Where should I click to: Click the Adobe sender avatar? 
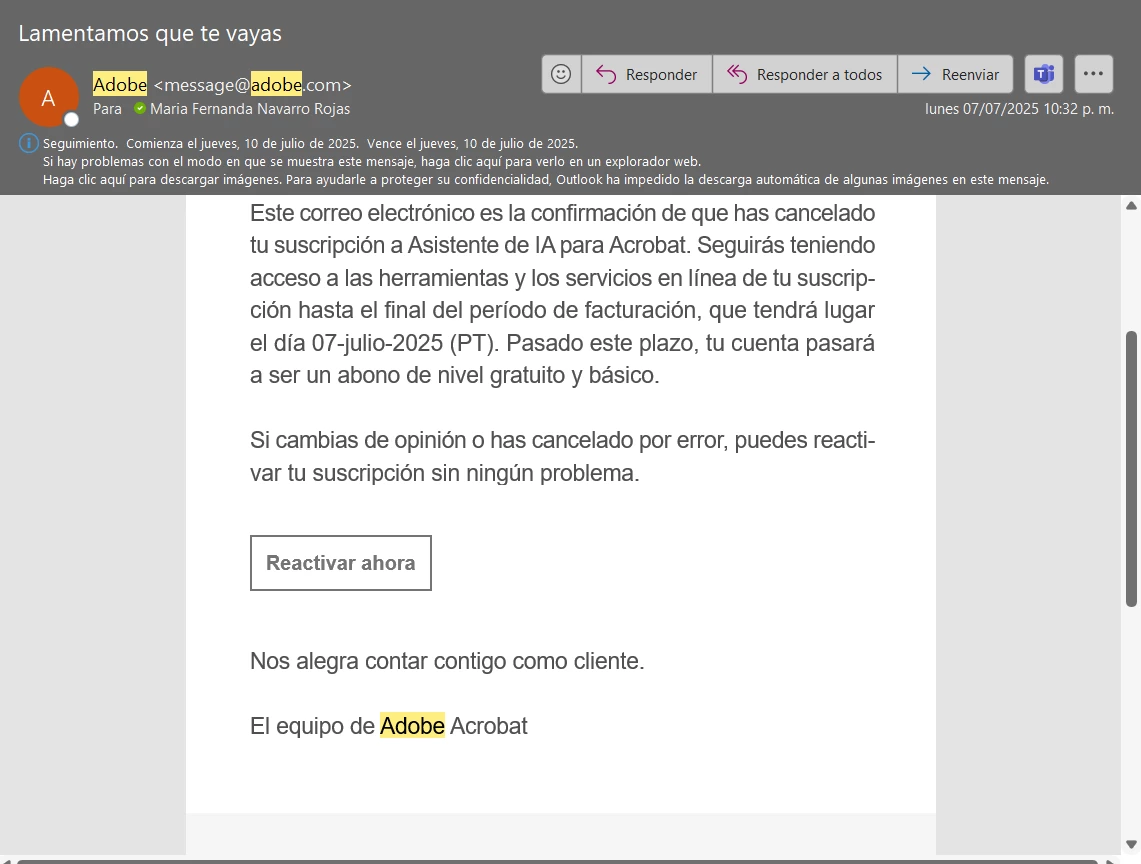(48, 98)
